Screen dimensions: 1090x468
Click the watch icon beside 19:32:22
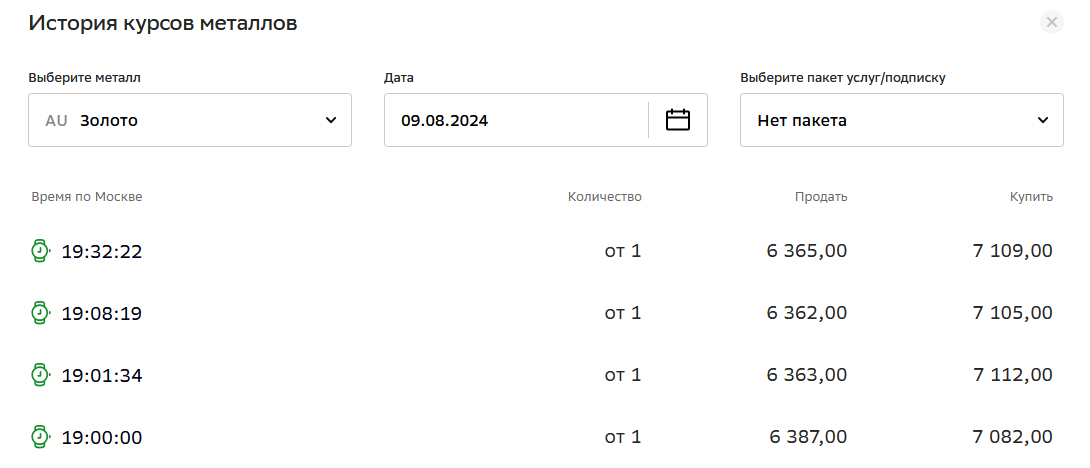coord(40,251)
